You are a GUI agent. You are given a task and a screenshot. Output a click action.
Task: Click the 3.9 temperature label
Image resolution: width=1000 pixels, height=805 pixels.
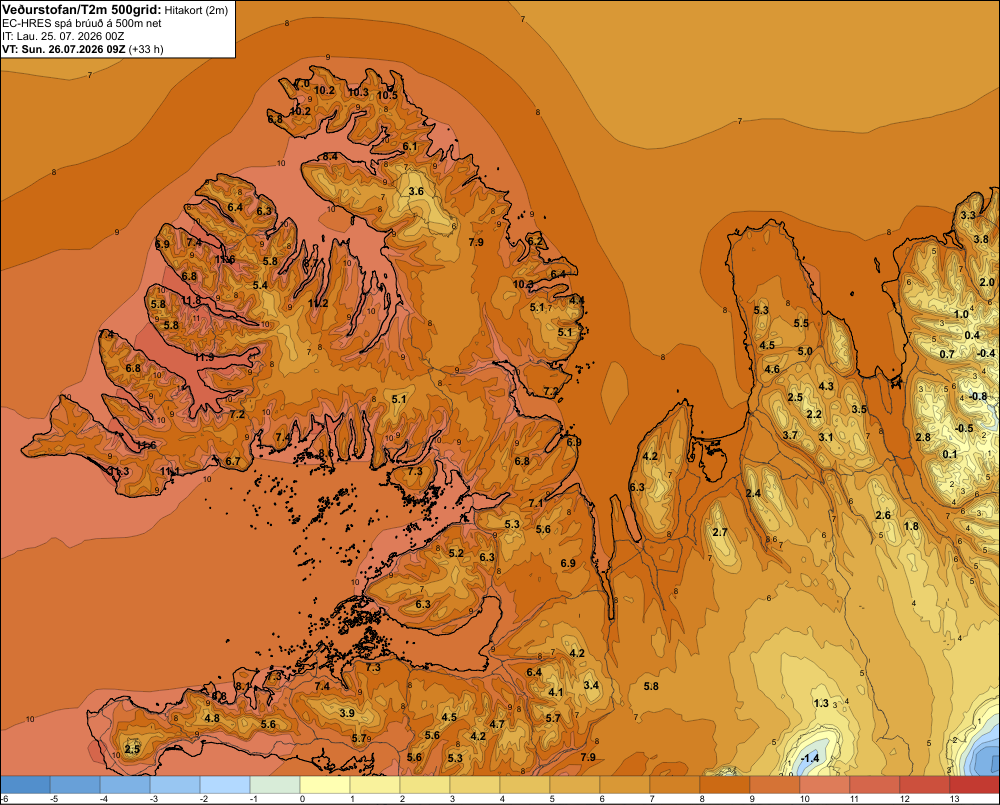pos(347,713)
